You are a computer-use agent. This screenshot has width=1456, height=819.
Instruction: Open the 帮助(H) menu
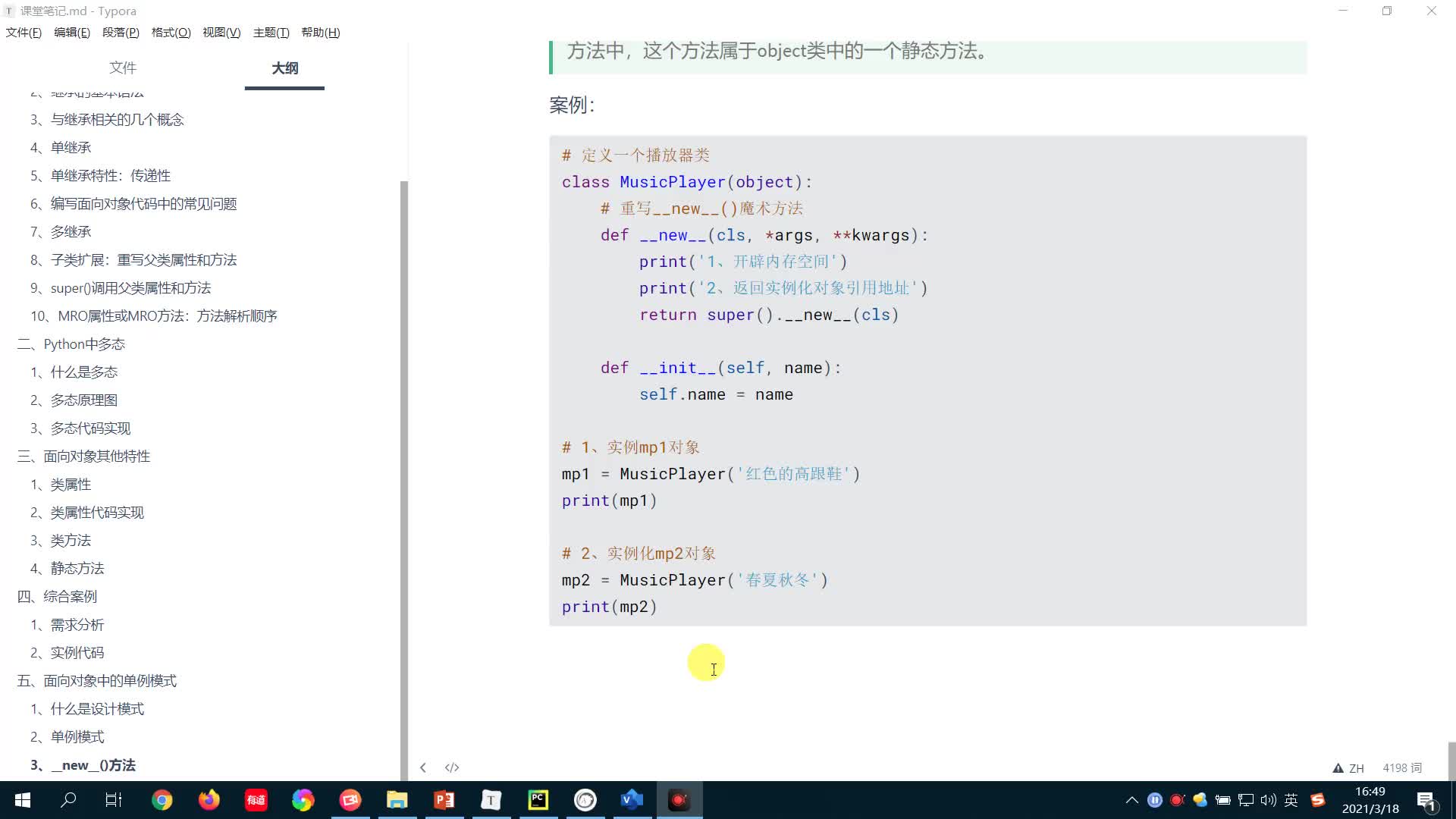coord(321,33)
